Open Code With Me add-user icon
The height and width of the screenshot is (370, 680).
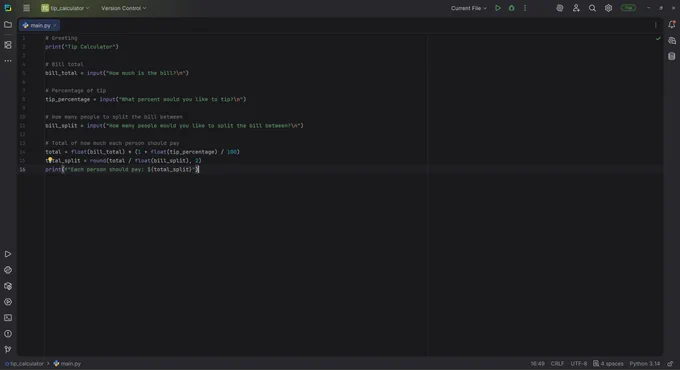coord(576,8)
